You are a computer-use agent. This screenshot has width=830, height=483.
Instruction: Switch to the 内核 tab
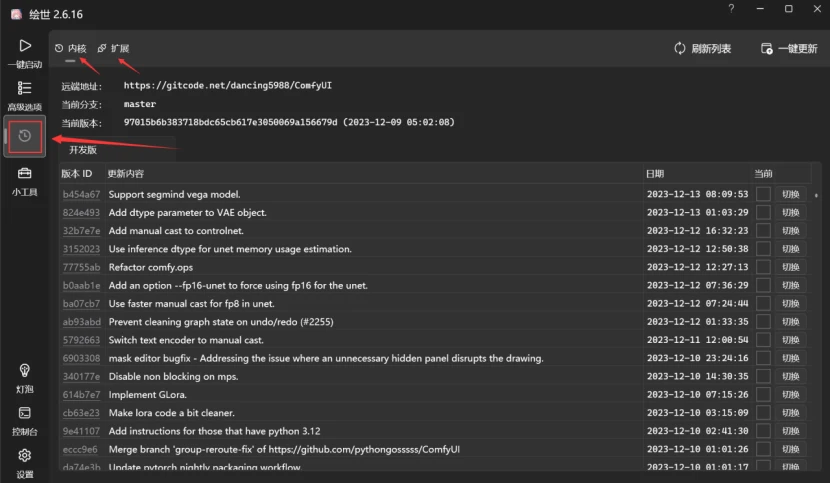tap(71, 48)
